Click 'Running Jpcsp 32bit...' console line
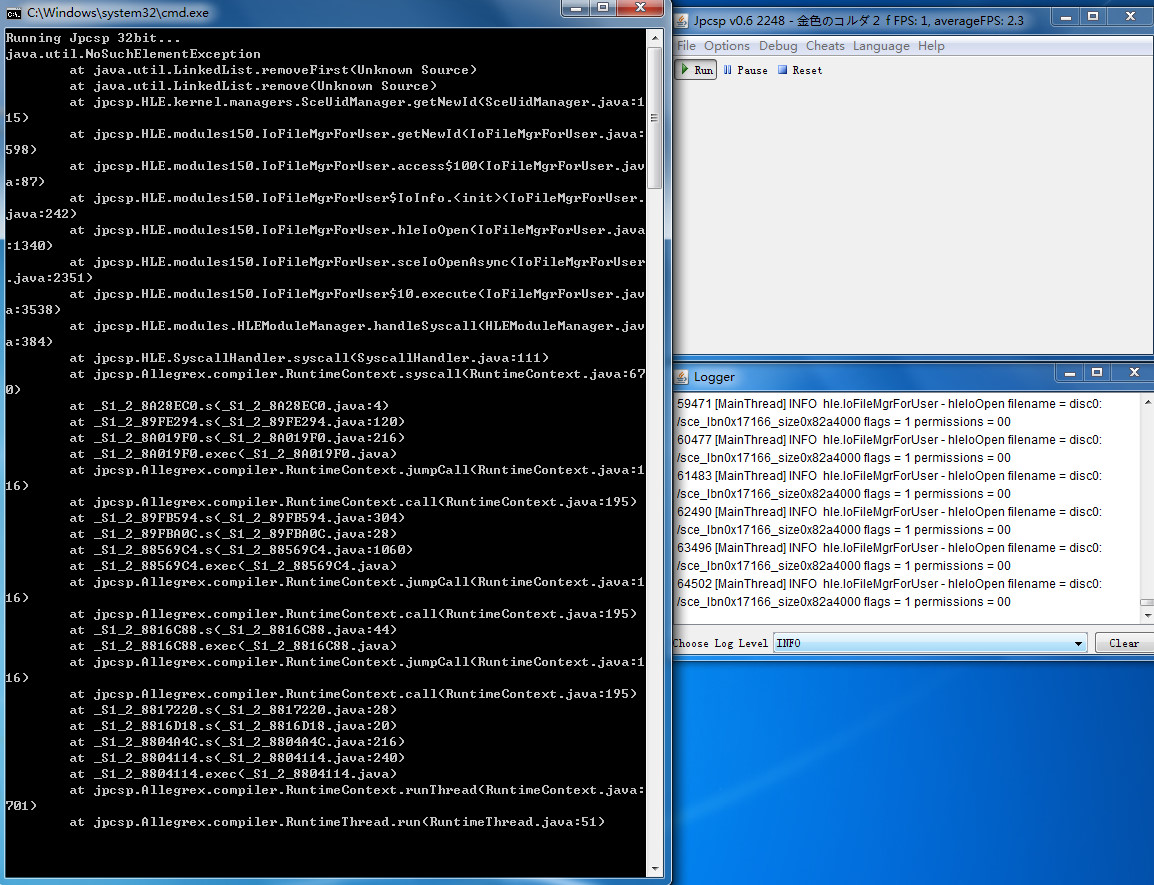Screen dimensions: 1154x885 pyautogui.click(x=93, y=38)
